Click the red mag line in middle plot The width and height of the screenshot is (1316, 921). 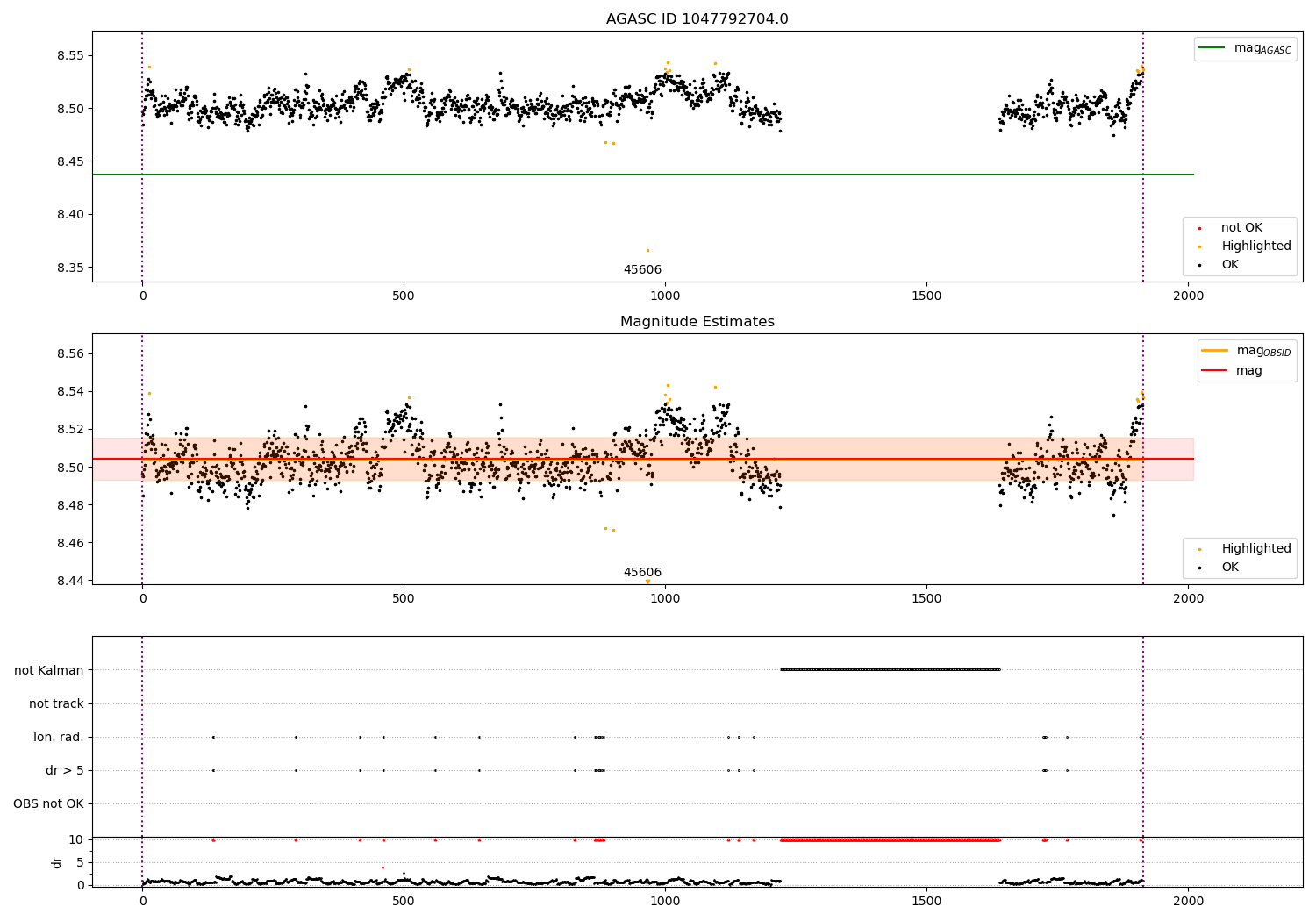click(643, 459)
